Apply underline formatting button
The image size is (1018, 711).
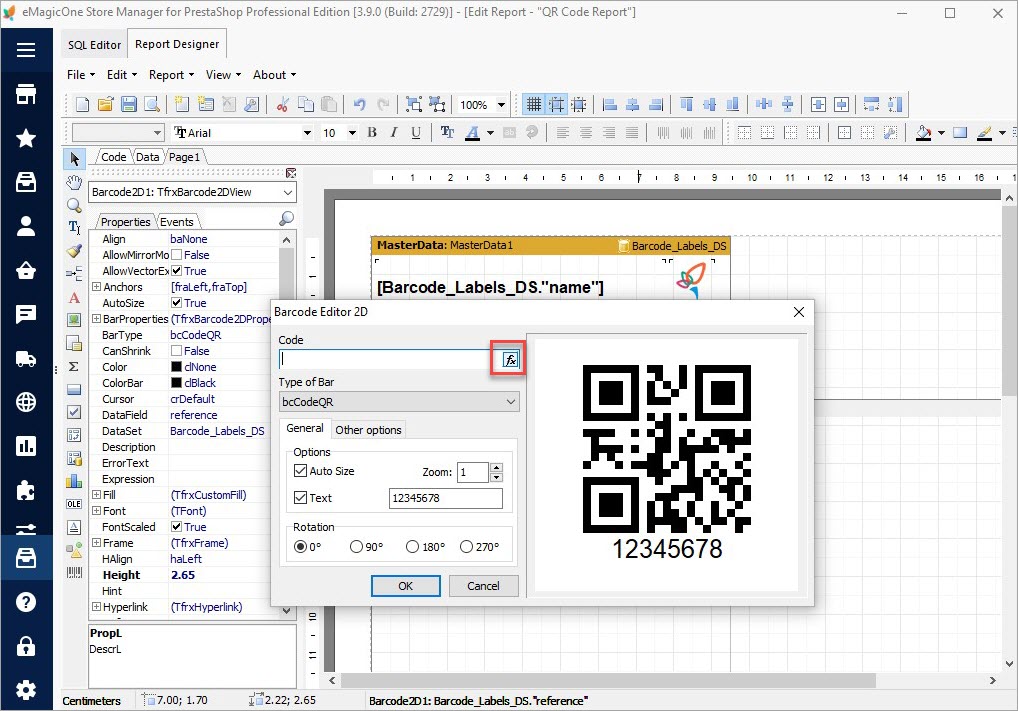coord(416,132)
